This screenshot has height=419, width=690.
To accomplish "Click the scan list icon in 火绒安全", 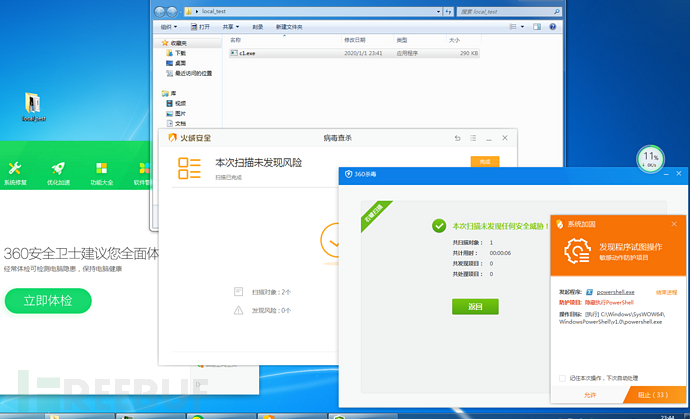I will coord(189,169).
